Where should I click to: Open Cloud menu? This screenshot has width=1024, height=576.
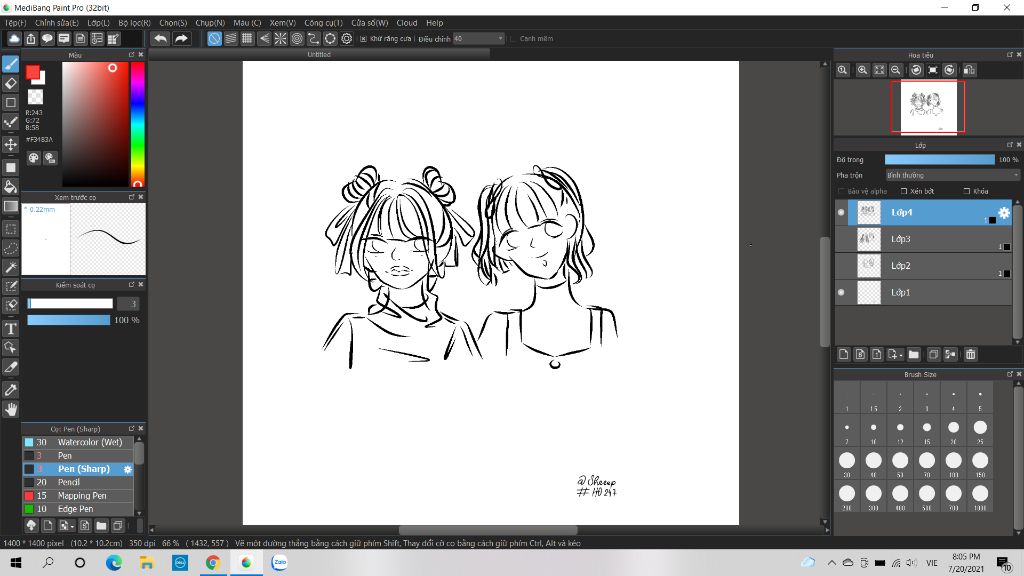407,23
